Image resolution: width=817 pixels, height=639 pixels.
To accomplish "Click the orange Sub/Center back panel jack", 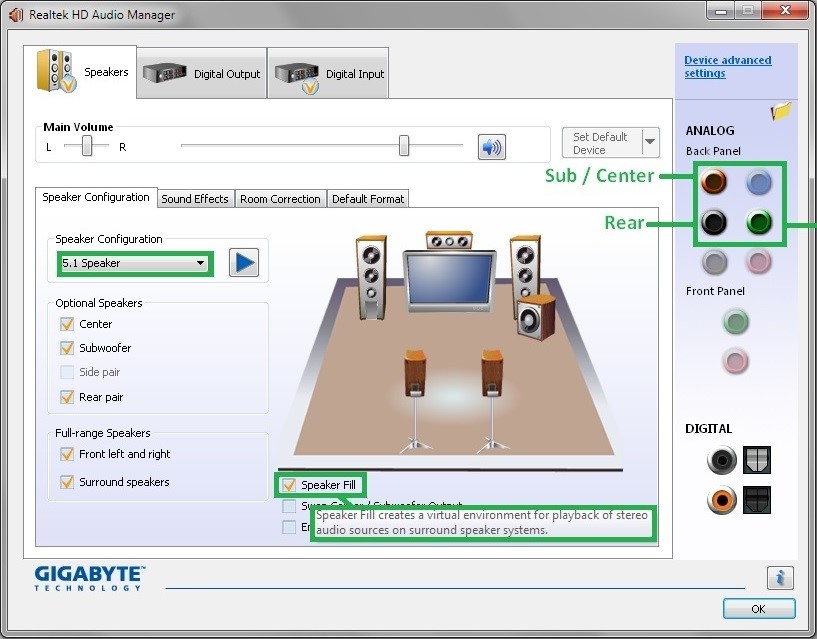I will pyautogui.click(x=713, y=181).
